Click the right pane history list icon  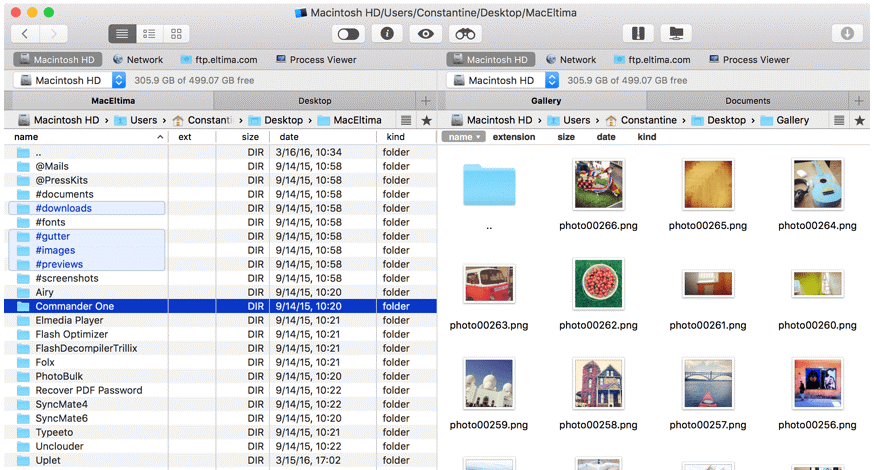[839, 120]
